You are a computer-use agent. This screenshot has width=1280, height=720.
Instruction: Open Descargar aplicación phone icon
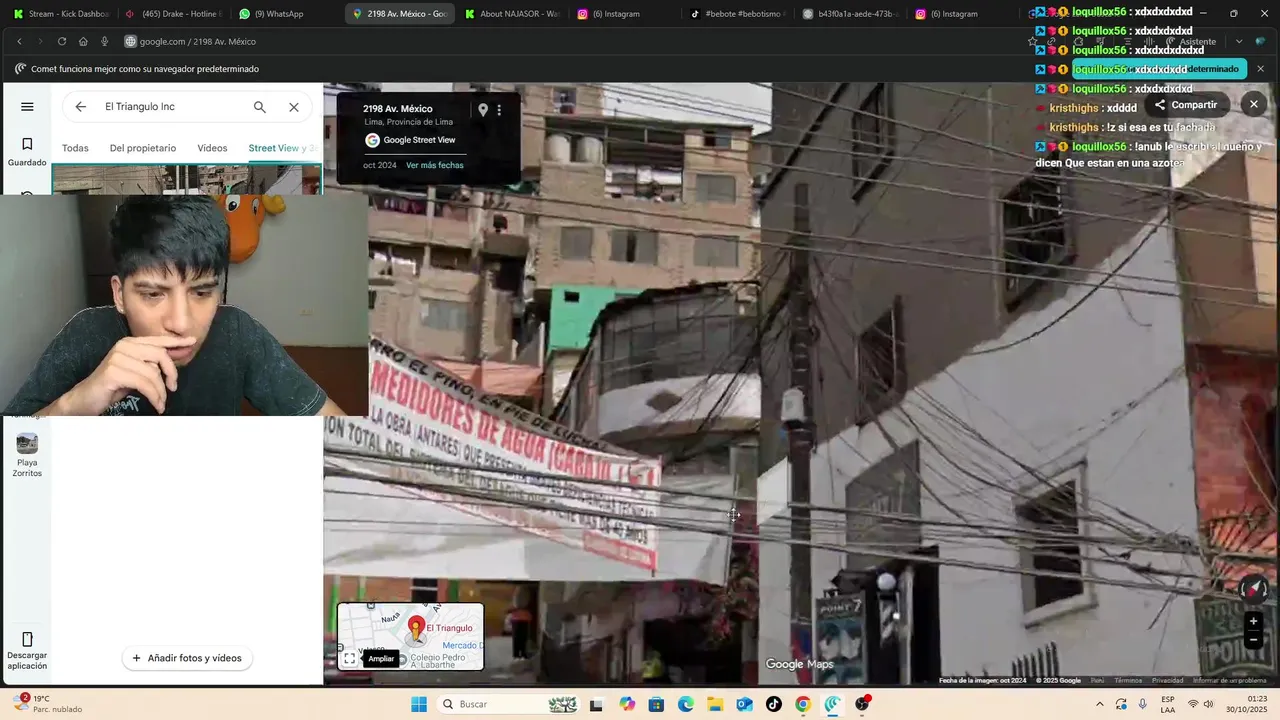pos(27,649)
